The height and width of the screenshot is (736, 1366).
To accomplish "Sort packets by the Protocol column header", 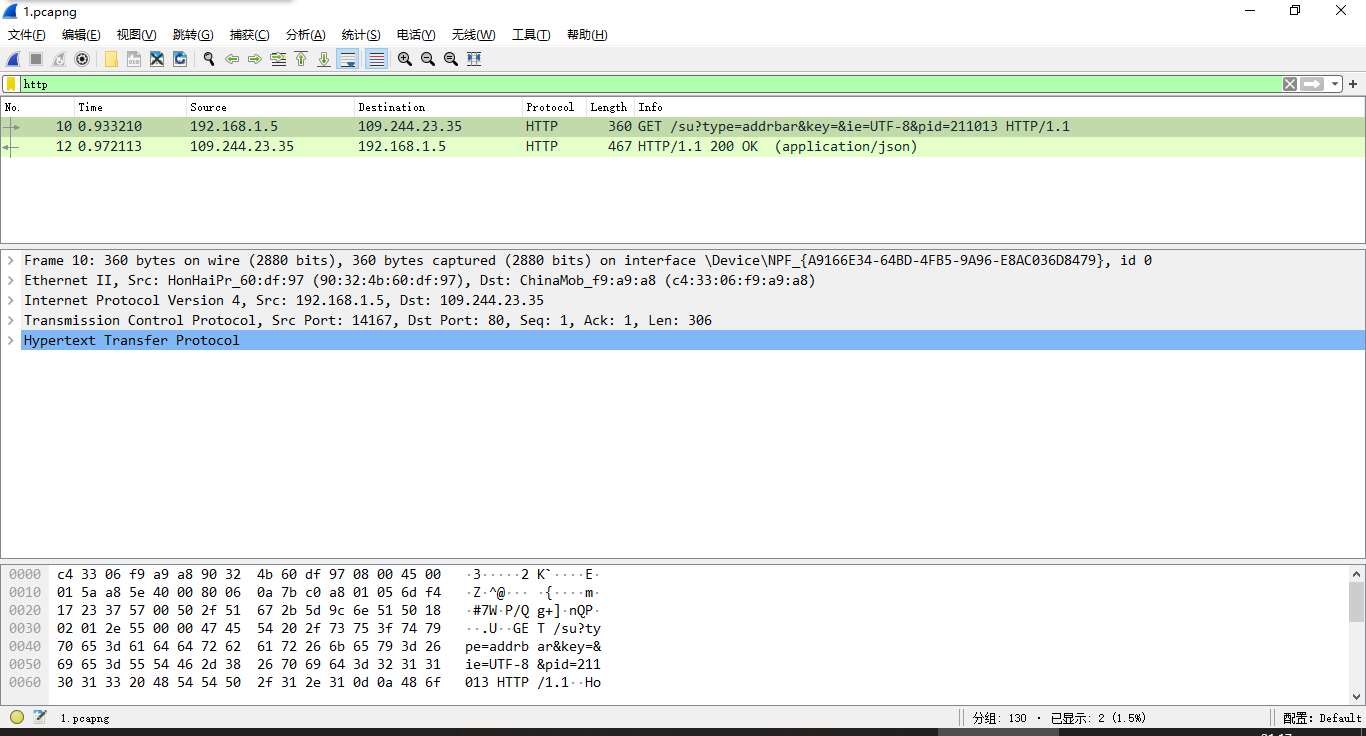I will pyautogui.click(x=550, y=107).
